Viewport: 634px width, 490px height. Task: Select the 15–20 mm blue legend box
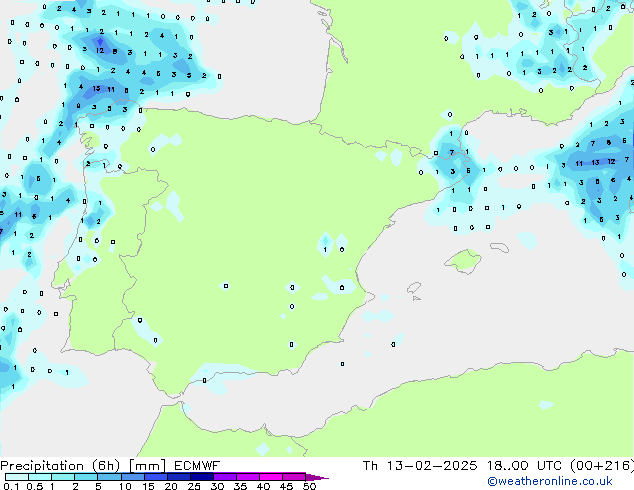(x=155, y=477)
